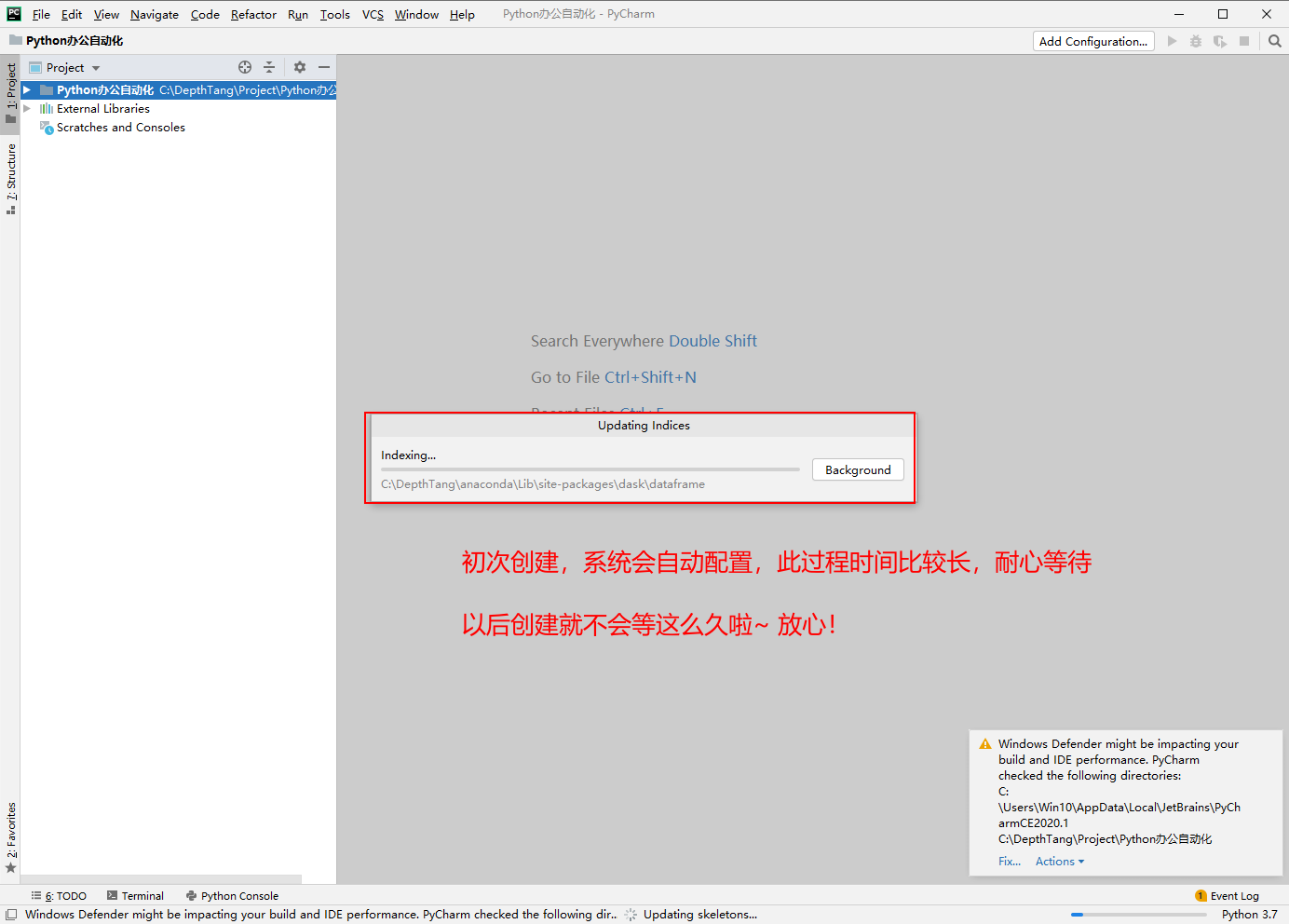Open the Edit menu

(x=72, y=14)
